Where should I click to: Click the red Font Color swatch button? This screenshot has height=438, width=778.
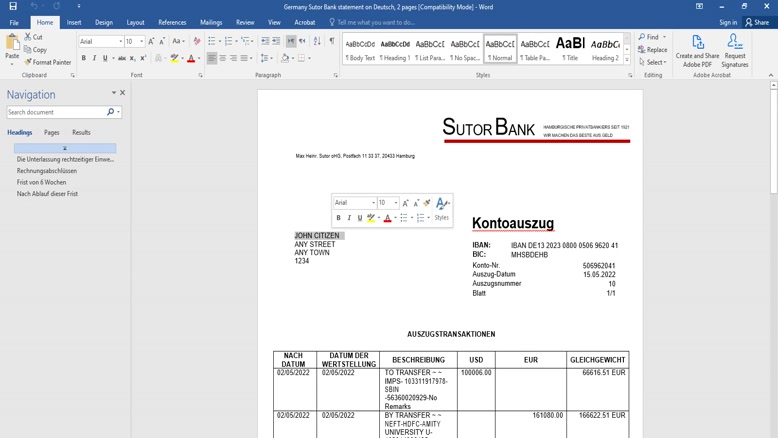click(190, 58)
